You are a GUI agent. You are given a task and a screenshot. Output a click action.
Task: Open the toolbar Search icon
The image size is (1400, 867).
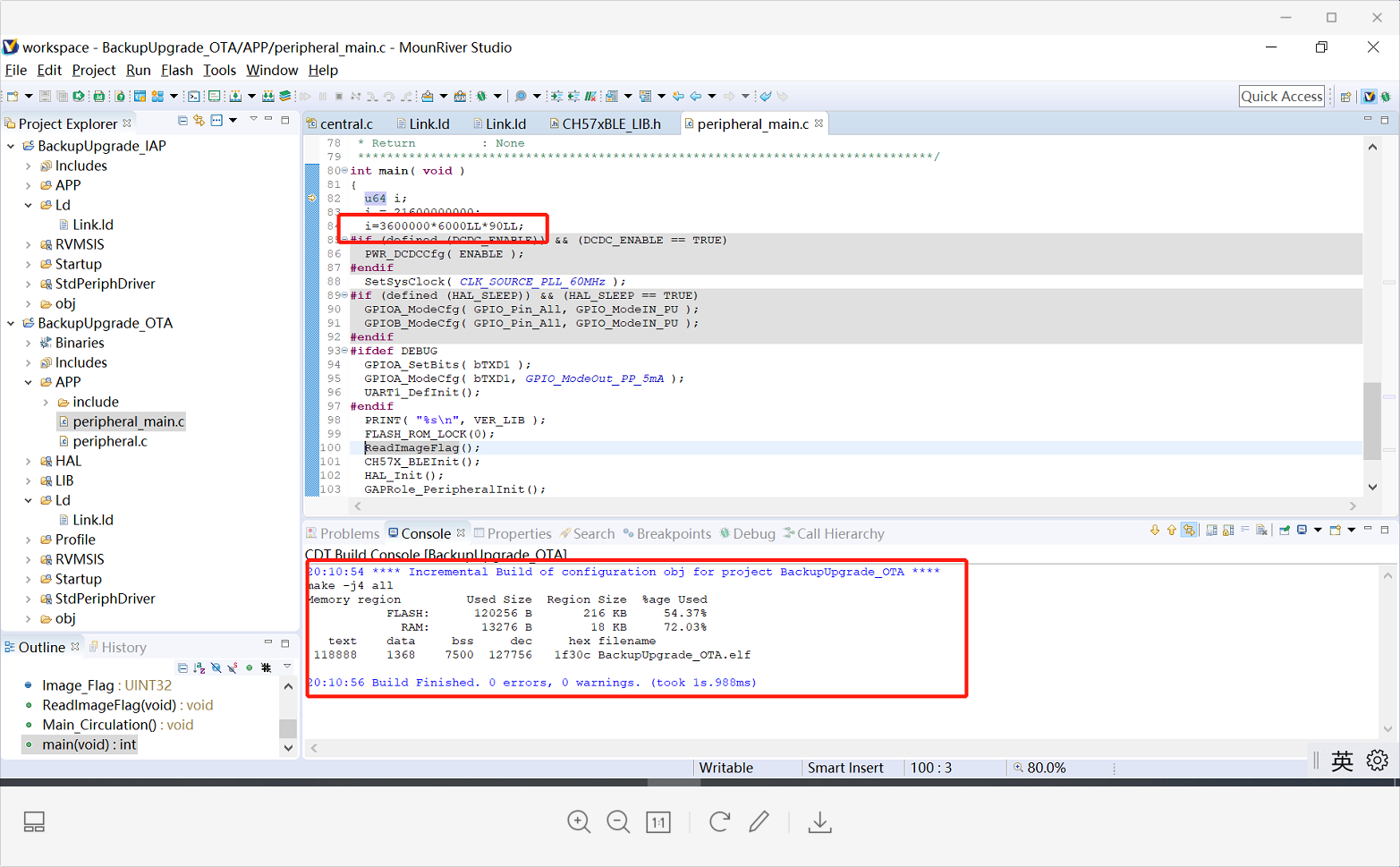click(521, 96)
